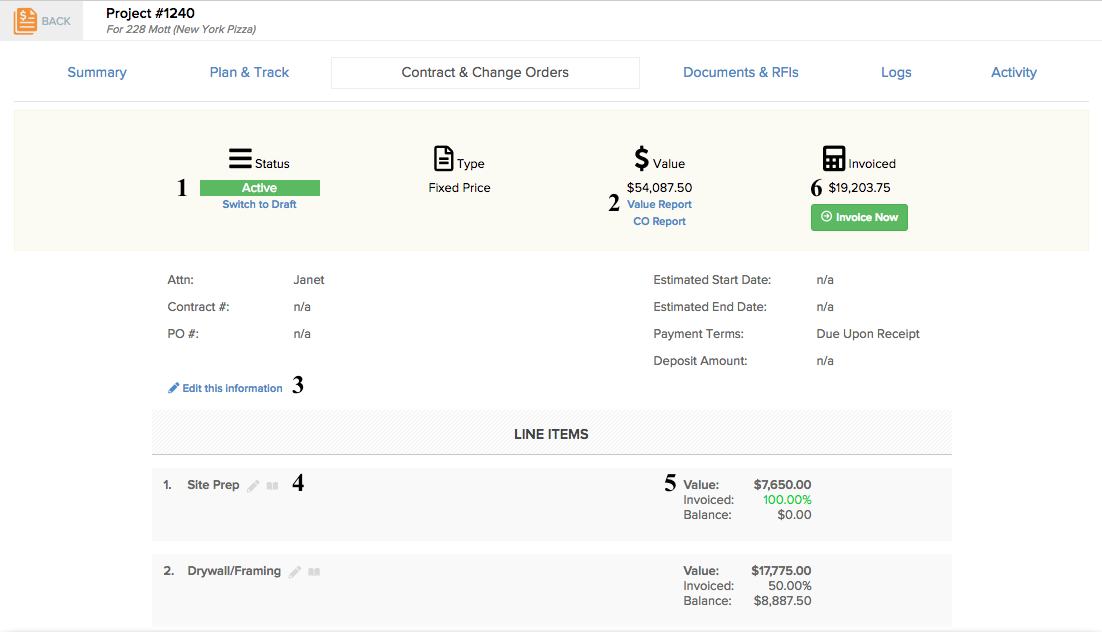Click the green Active status badge

[259, 188]
